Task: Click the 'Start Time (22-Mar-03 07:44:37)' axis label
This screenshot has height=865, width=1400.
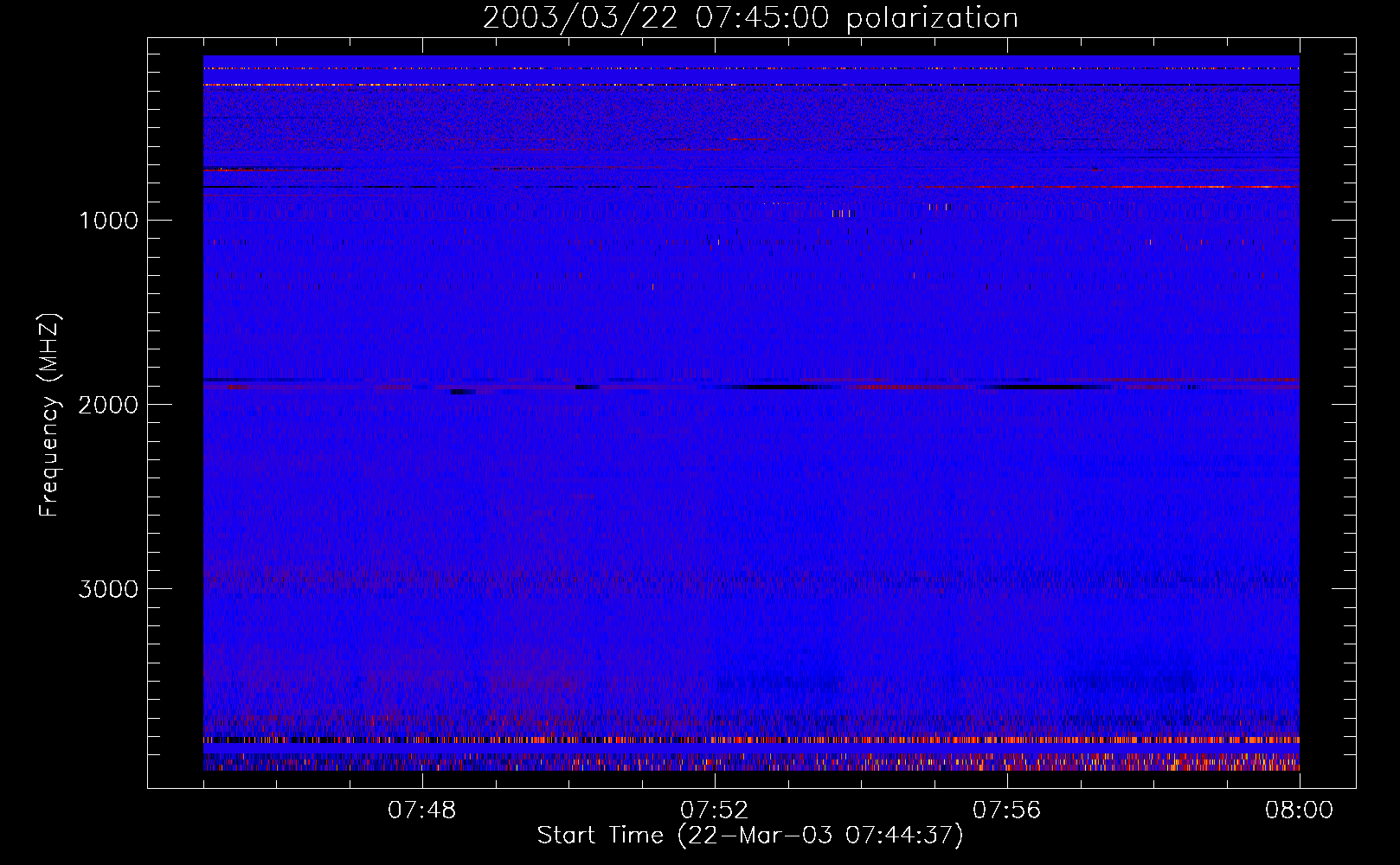Action: click(750, 836)
